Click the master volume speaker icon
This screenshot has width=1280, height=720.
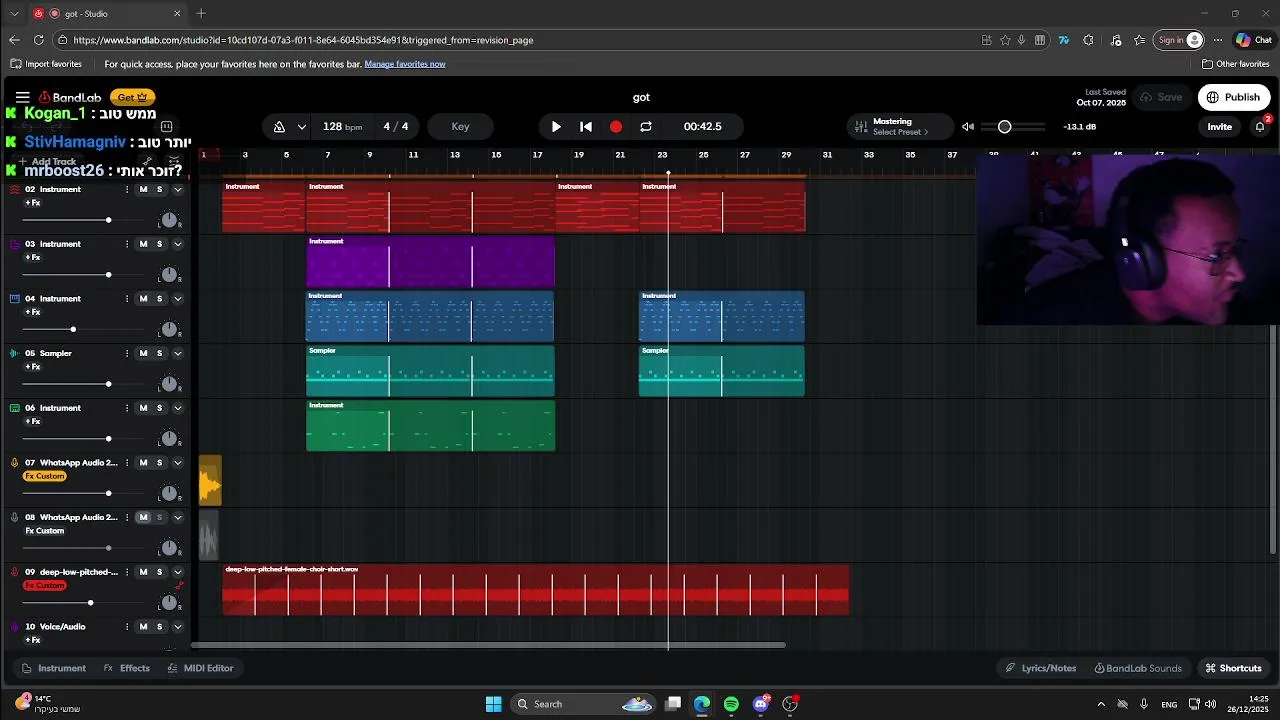click(968, 127)
